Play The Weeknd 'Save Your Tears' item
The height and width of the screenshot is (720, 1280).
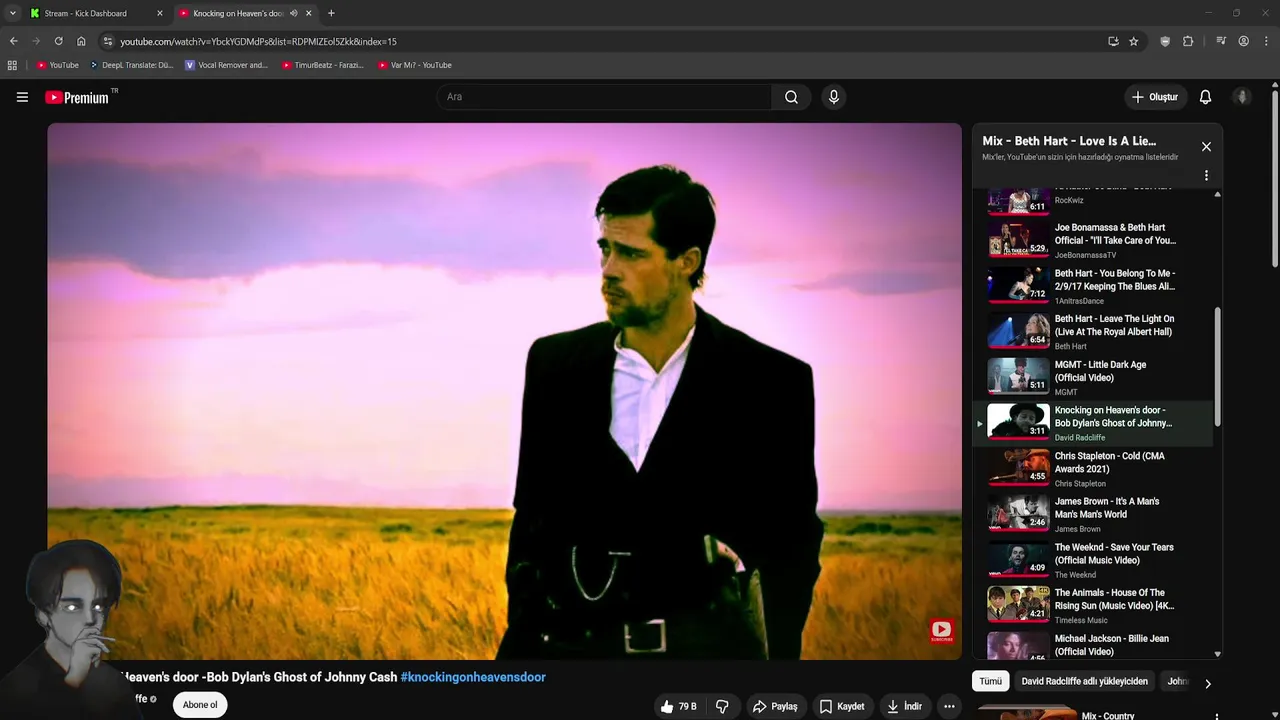click(1093, 560)
